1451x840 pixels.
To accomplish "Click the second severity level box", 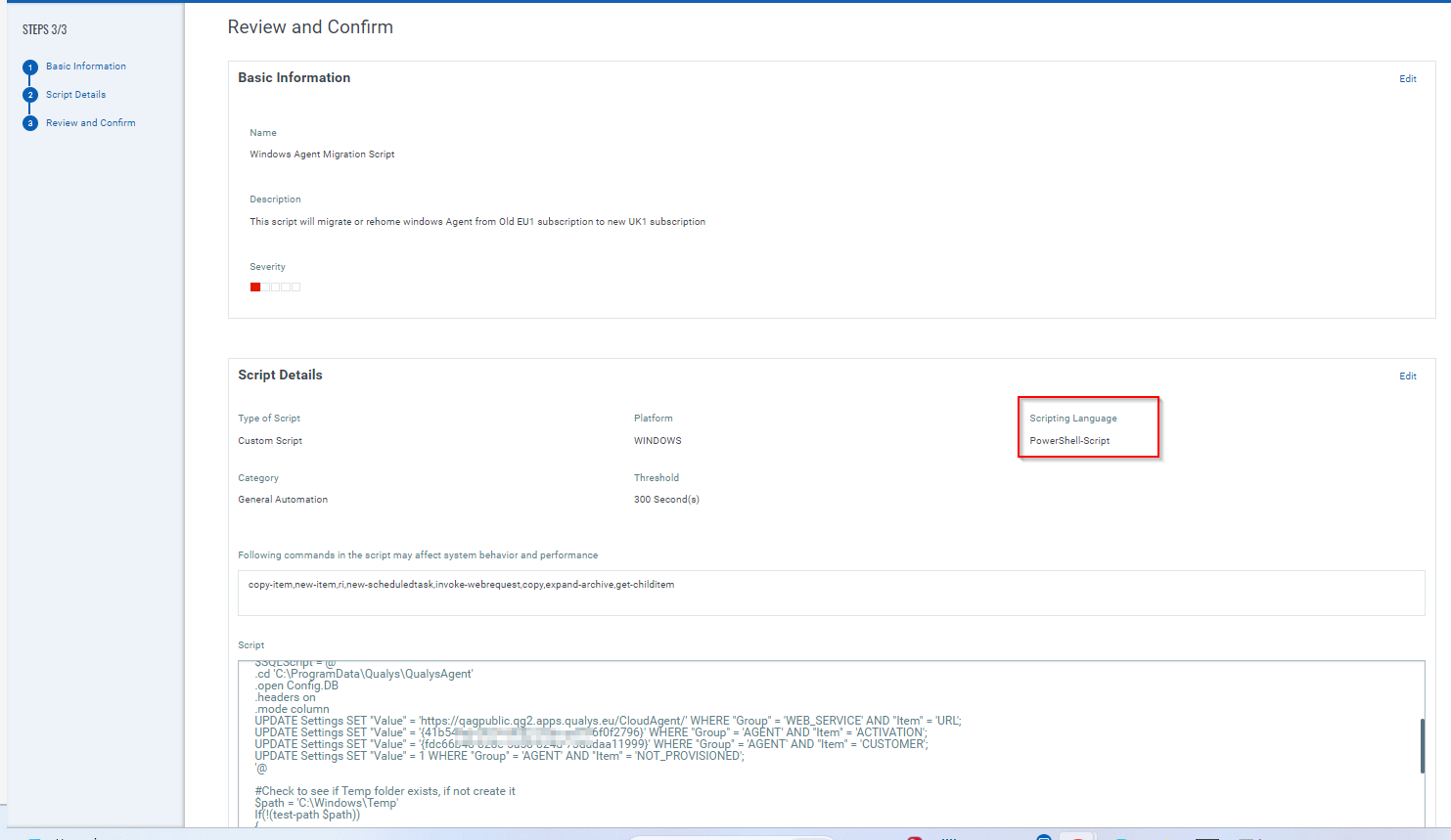I will [x=265, y=287].
